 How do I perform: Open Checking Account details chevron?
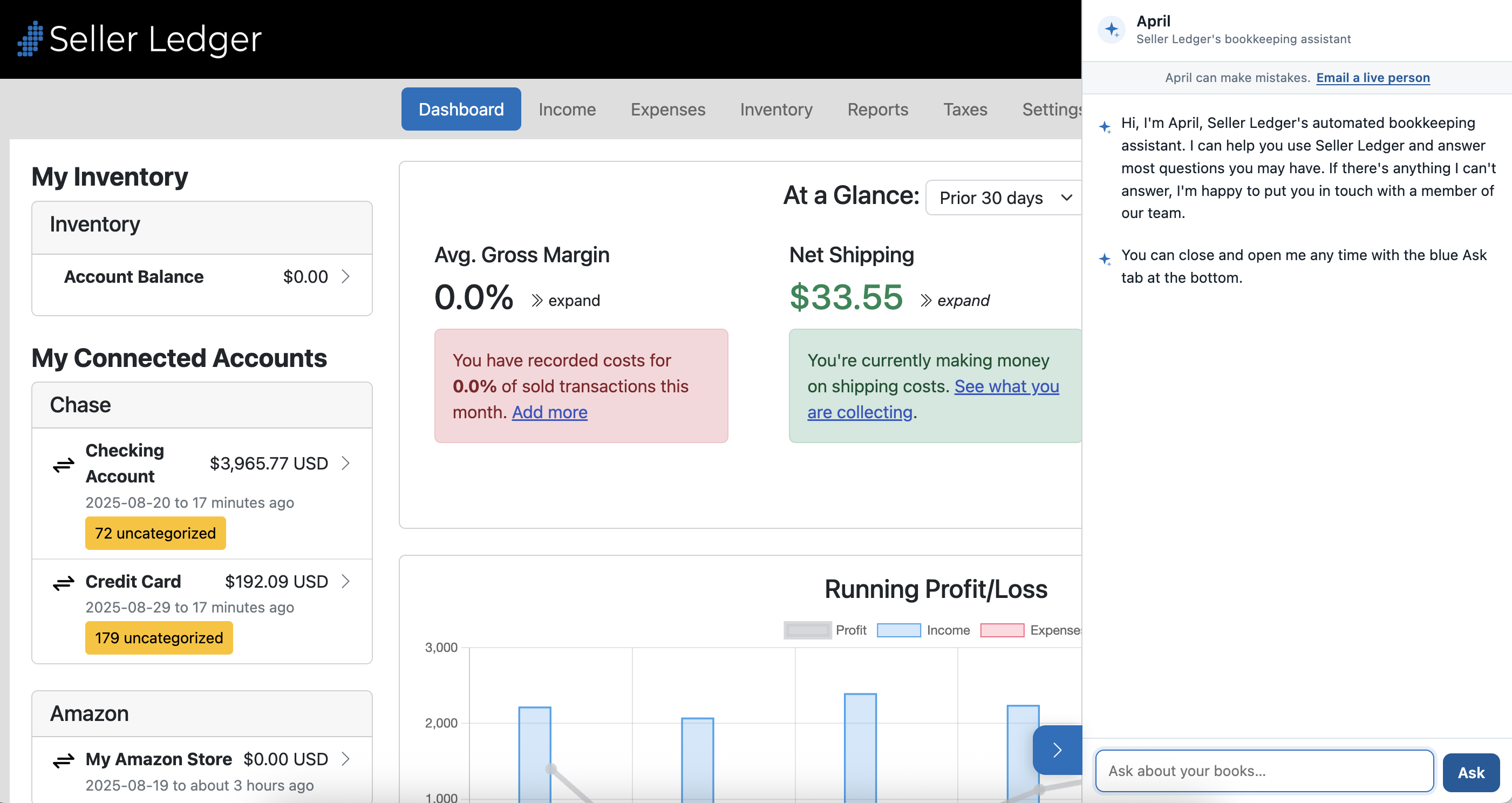point(346,463)
